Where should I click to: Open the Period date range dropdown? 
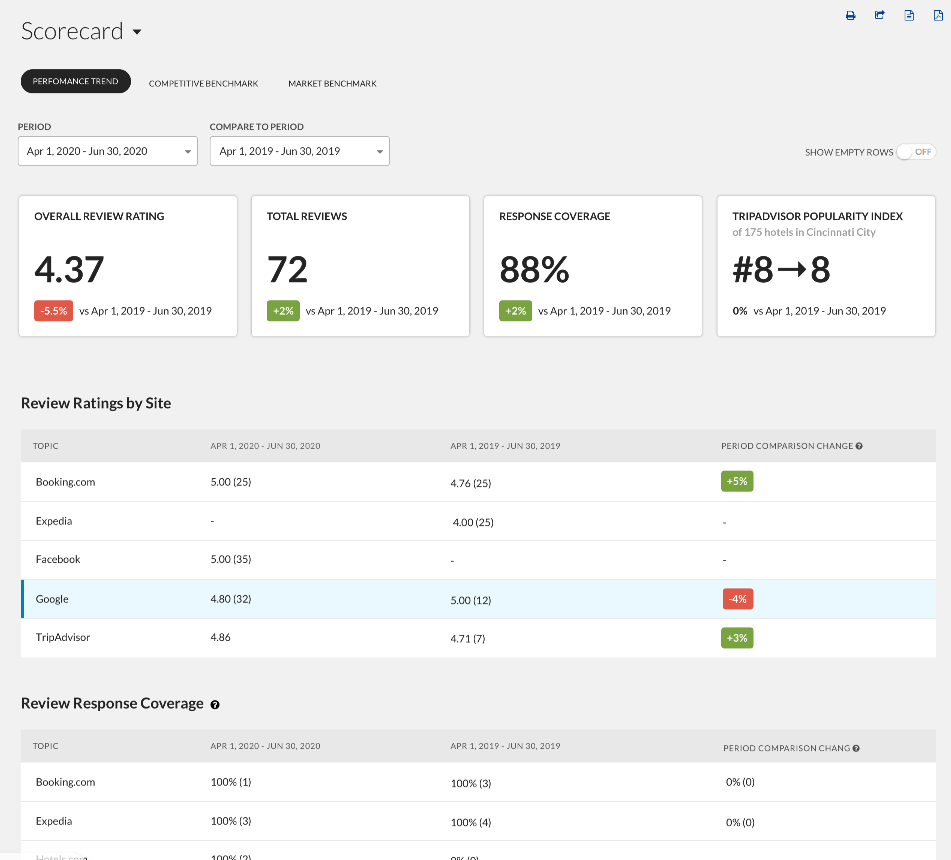pos(108,151)
